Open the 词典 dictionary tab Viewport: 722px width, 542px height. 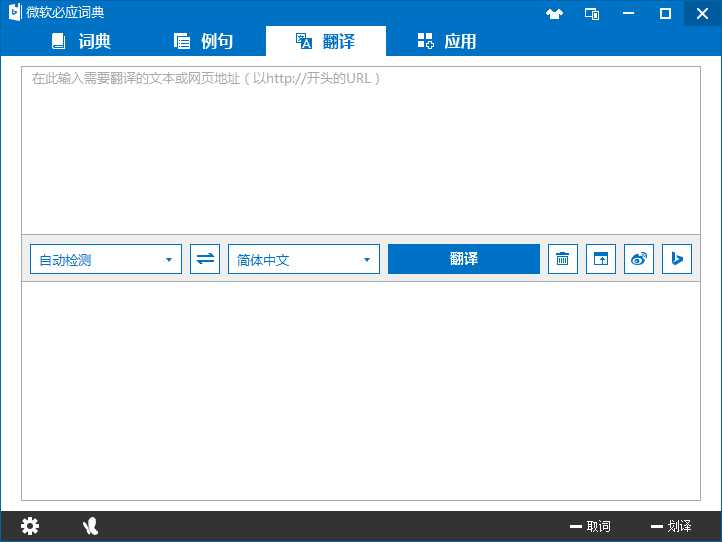[x=81, y=41]
